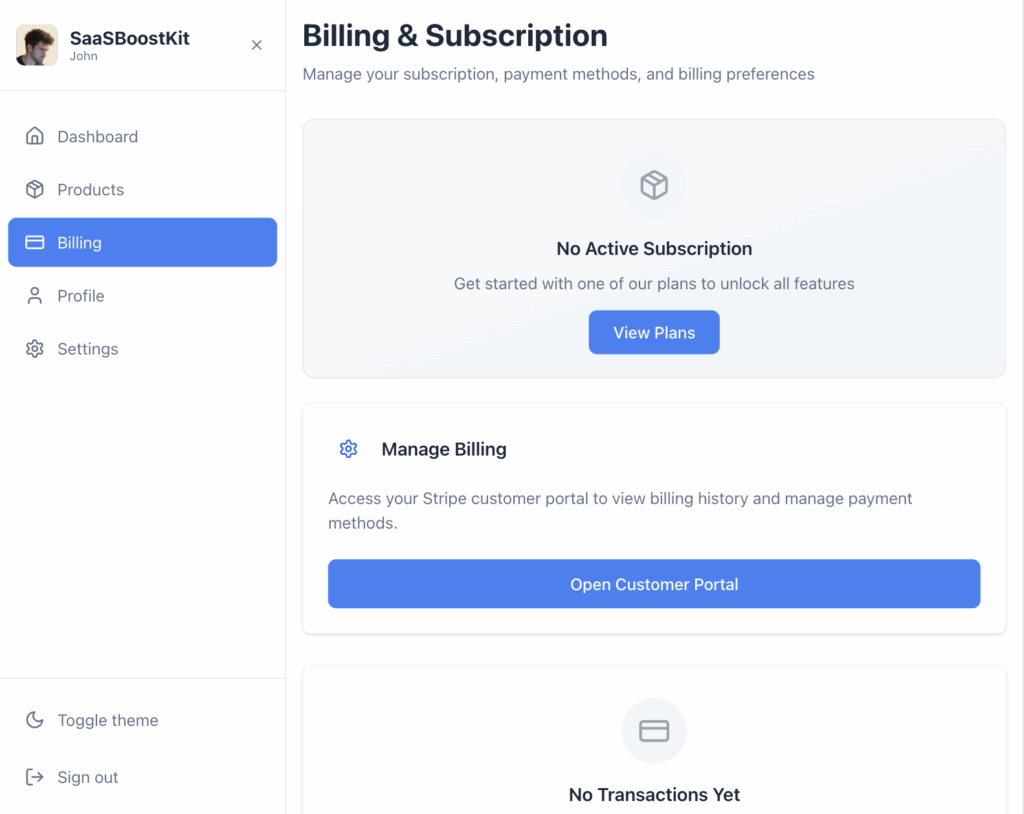Toggle theme between light and dark
1024x814 pixels.
[107, 720]
